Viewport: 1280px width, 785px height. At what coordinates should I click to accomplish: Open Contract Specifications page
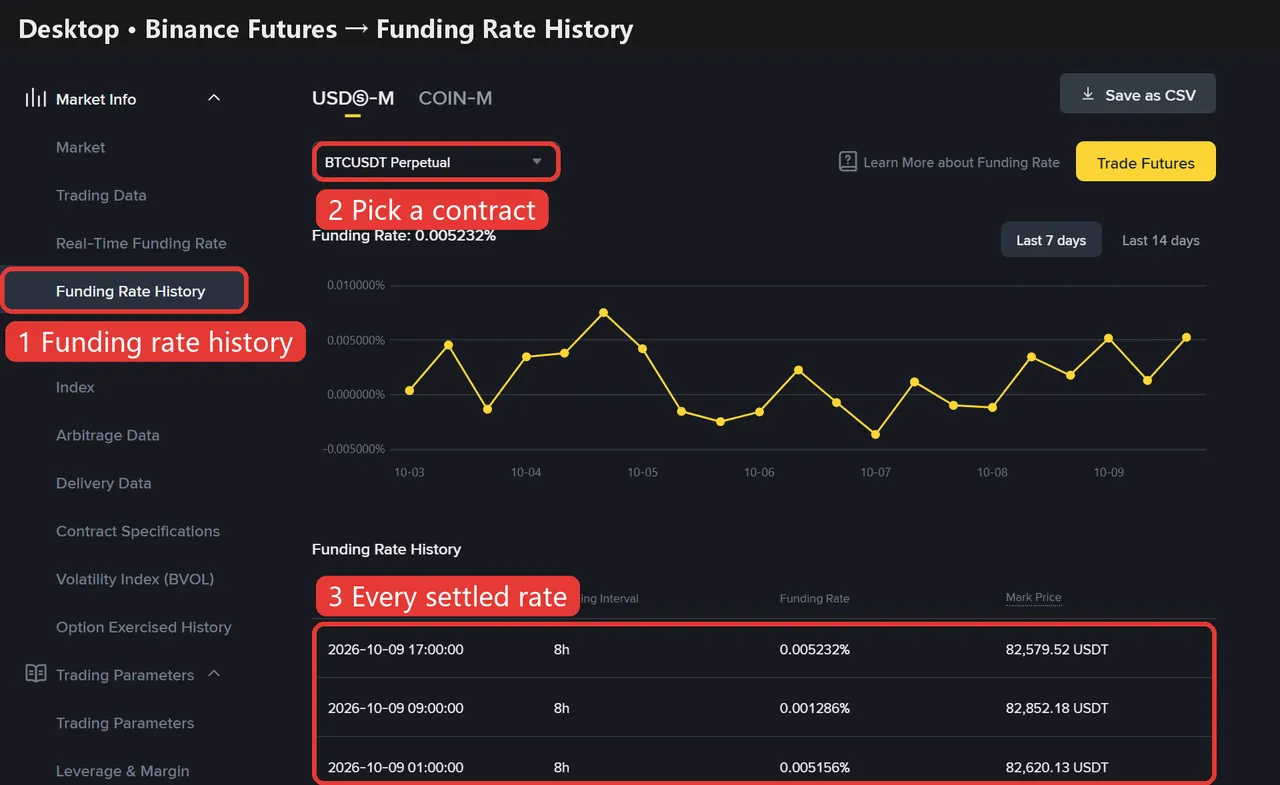click(x=137, y=531)
